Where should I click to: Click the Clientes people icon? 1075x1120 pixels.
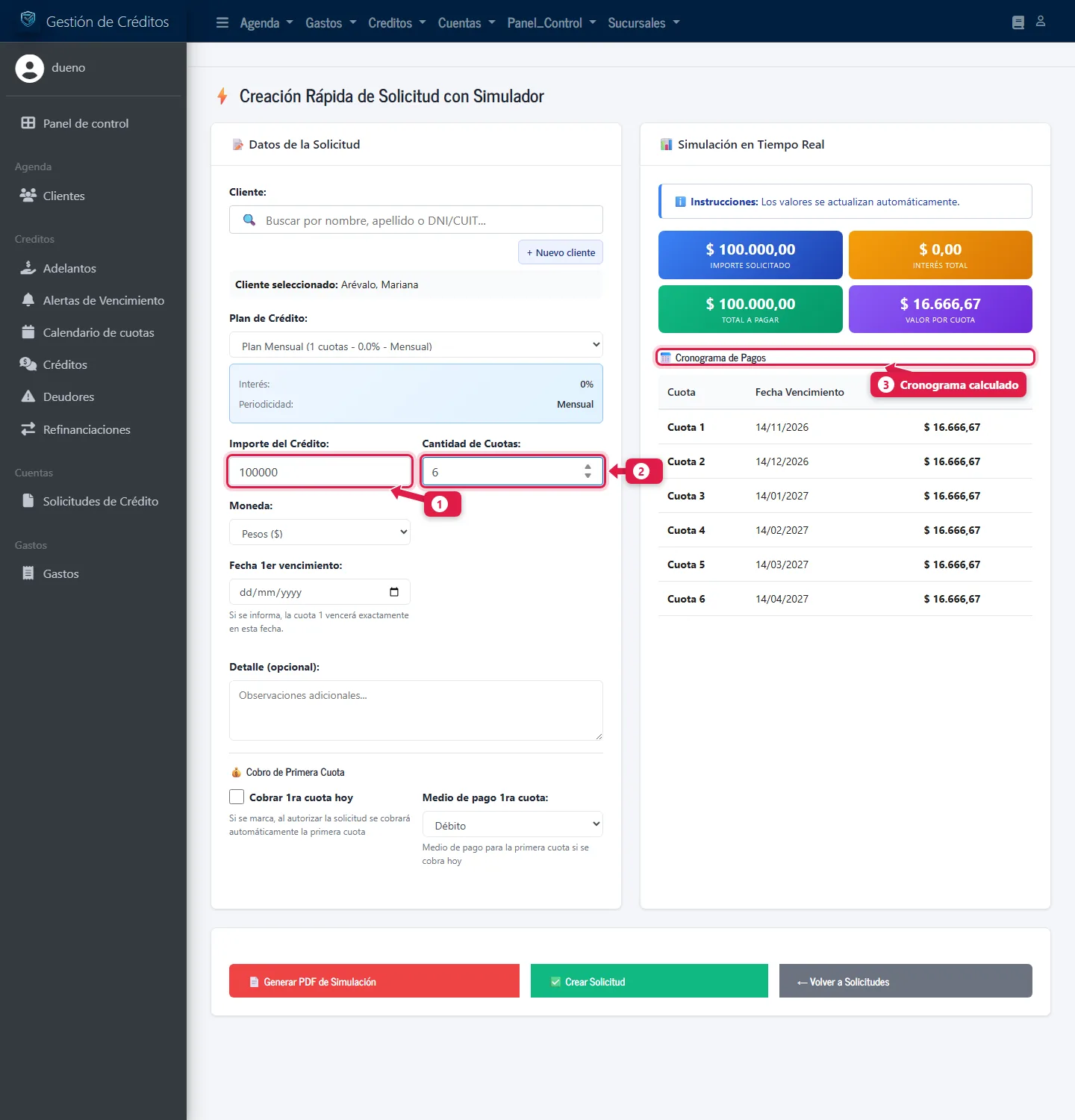click(x=28, y=196)
